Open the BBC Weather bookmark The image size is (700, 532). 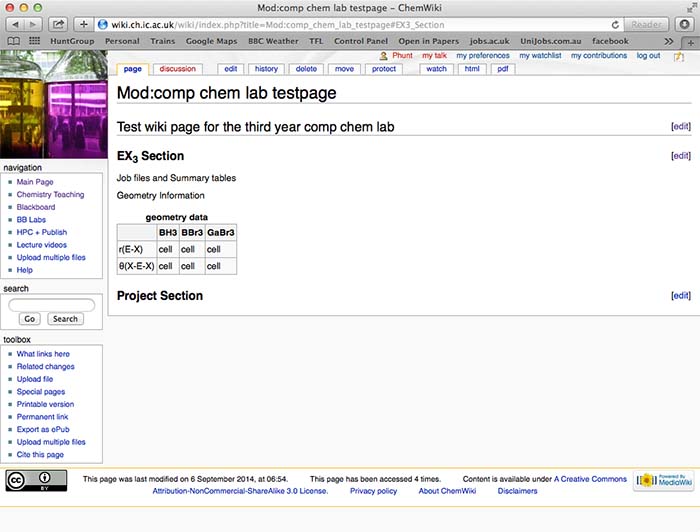pos(273,41)
